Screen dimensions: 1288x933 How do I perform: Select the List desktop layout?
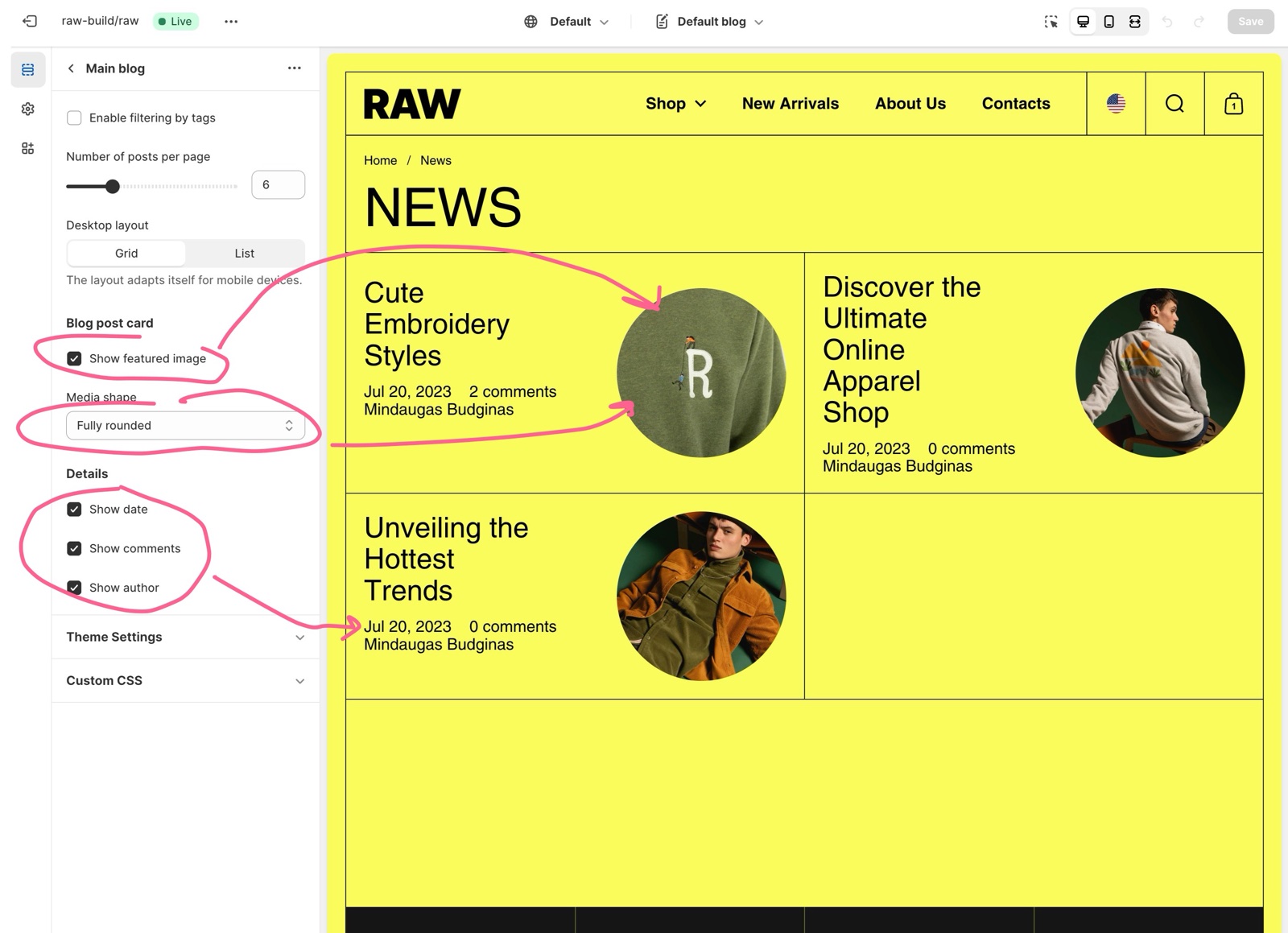tap(244, 253)
